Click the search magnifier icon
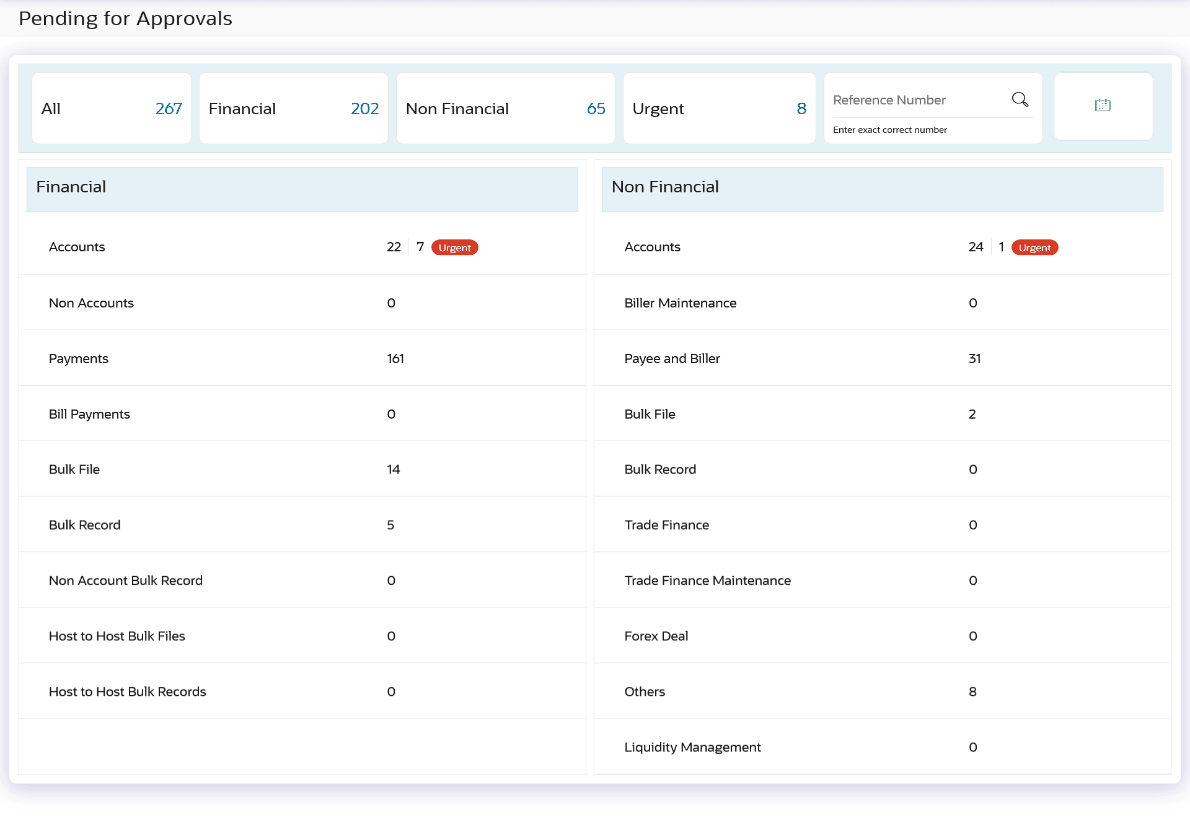 click(x=1020, y=99)
